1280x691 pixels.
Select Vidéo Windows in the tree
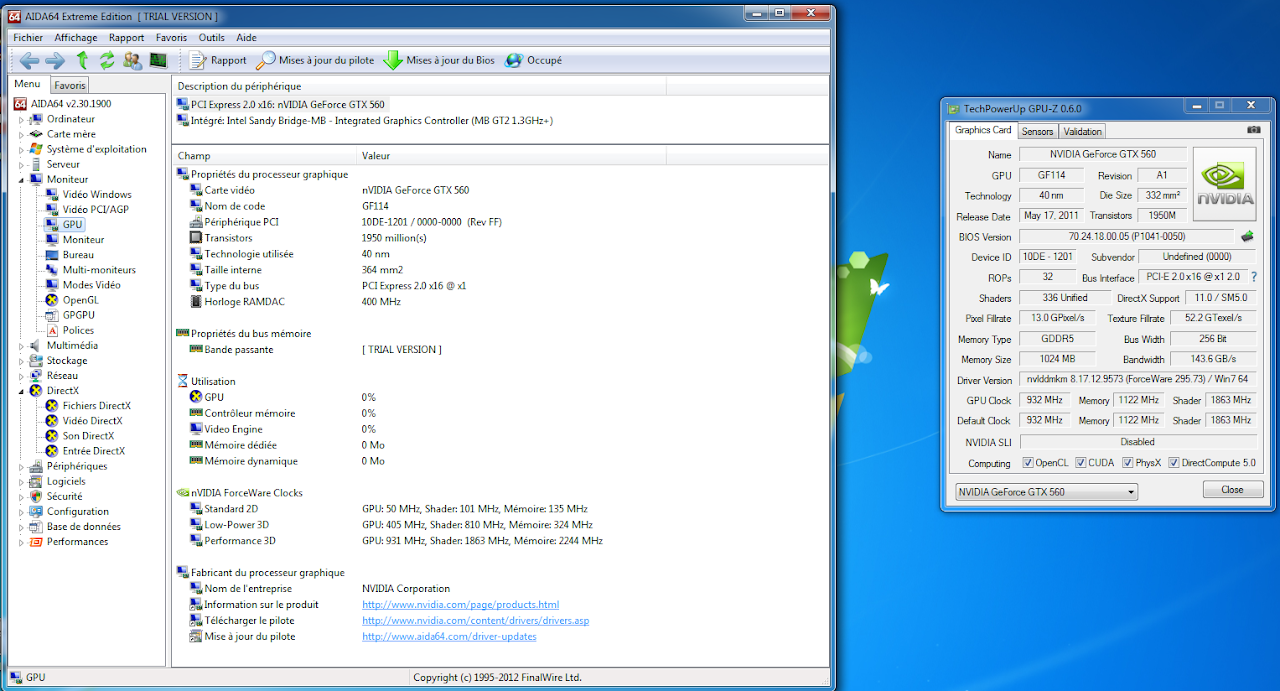tap(89, 194)
